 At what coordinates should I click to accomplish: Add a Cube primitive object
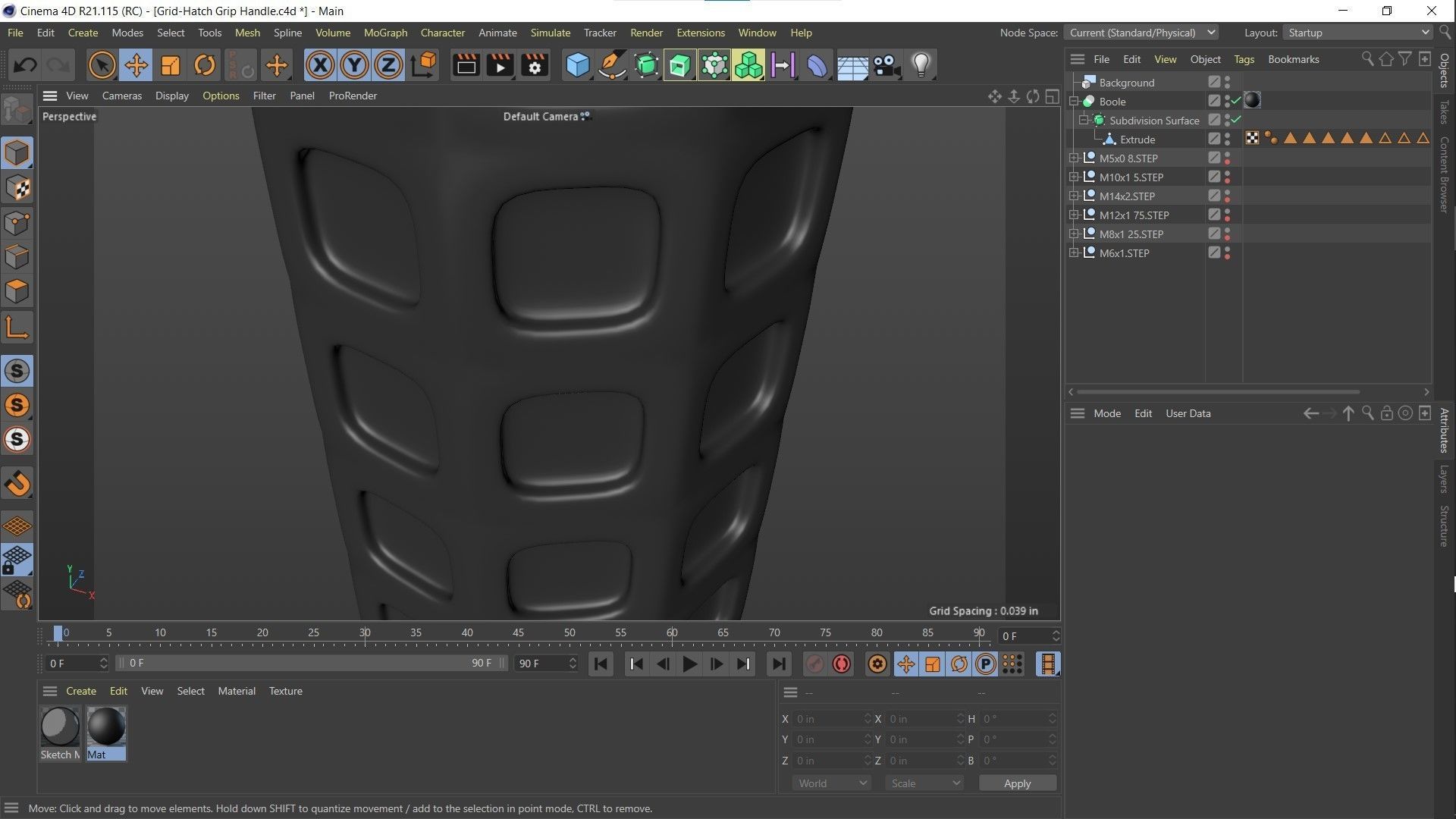(577, 65)
